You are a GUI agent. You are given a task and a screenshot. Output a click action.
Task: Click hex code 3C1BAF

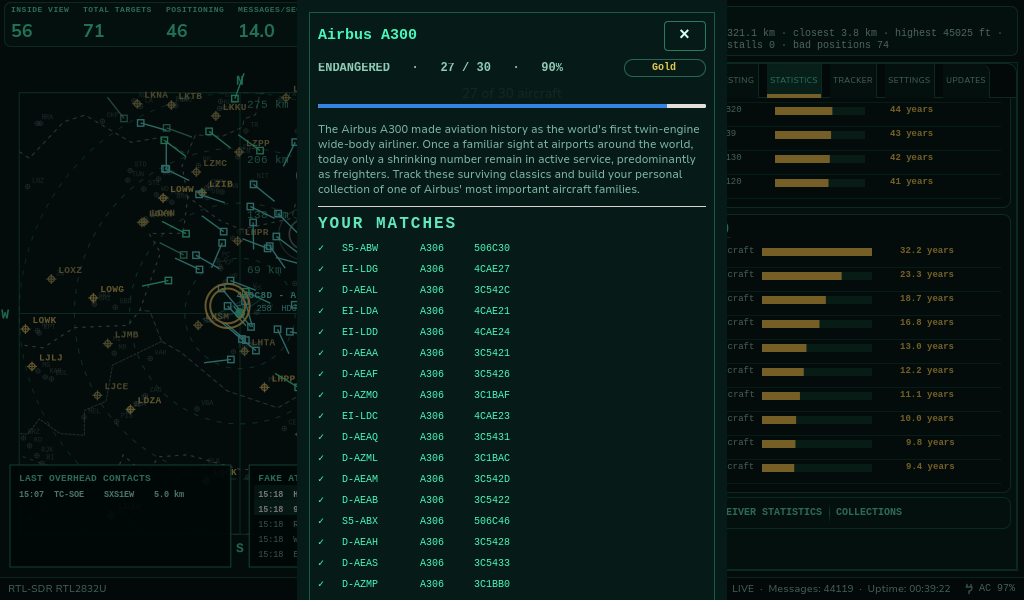(x=492, y=395)
